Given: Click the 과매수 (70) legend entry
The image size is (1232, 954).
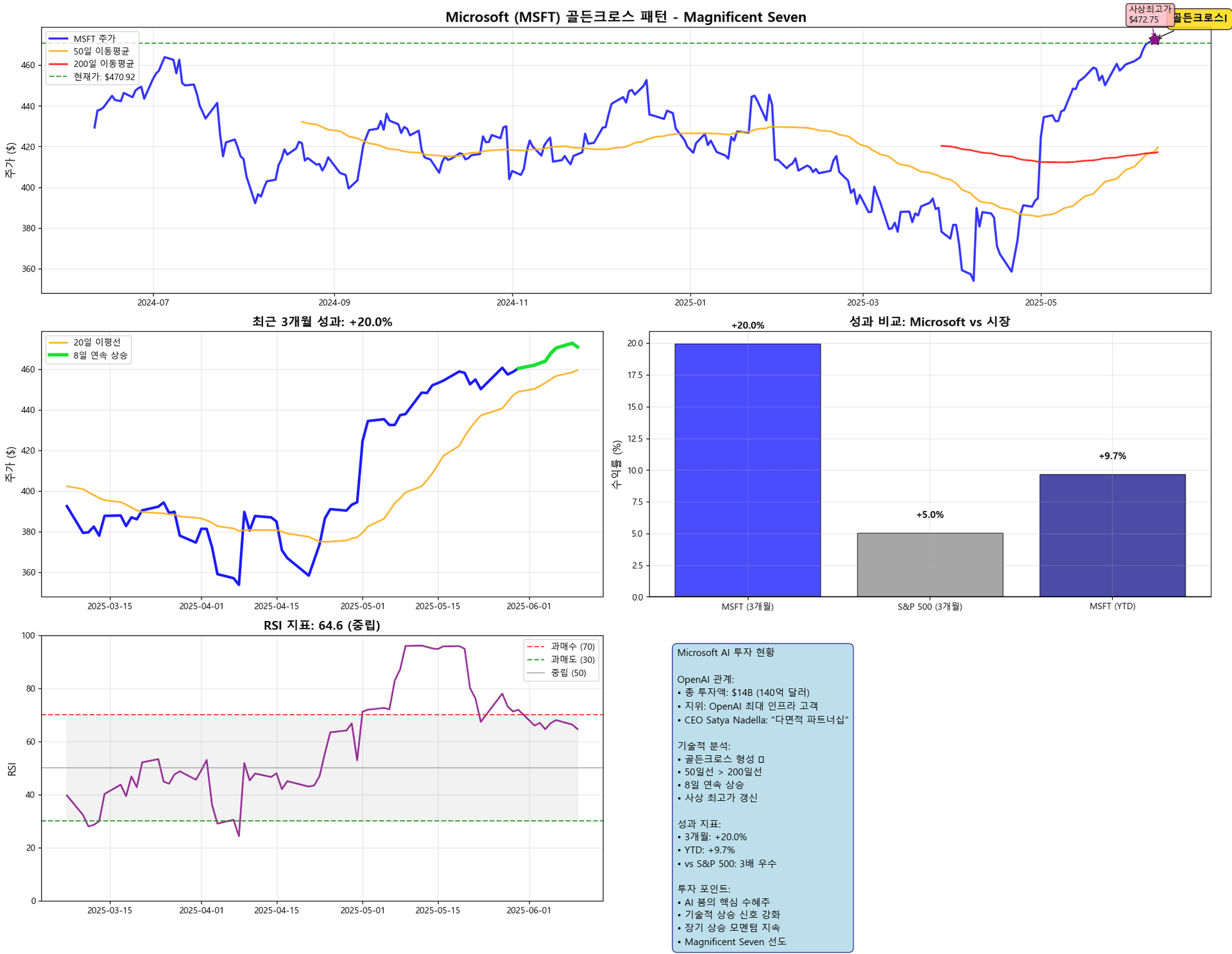Looking at the screenshot, I should [x=572, y=647].
